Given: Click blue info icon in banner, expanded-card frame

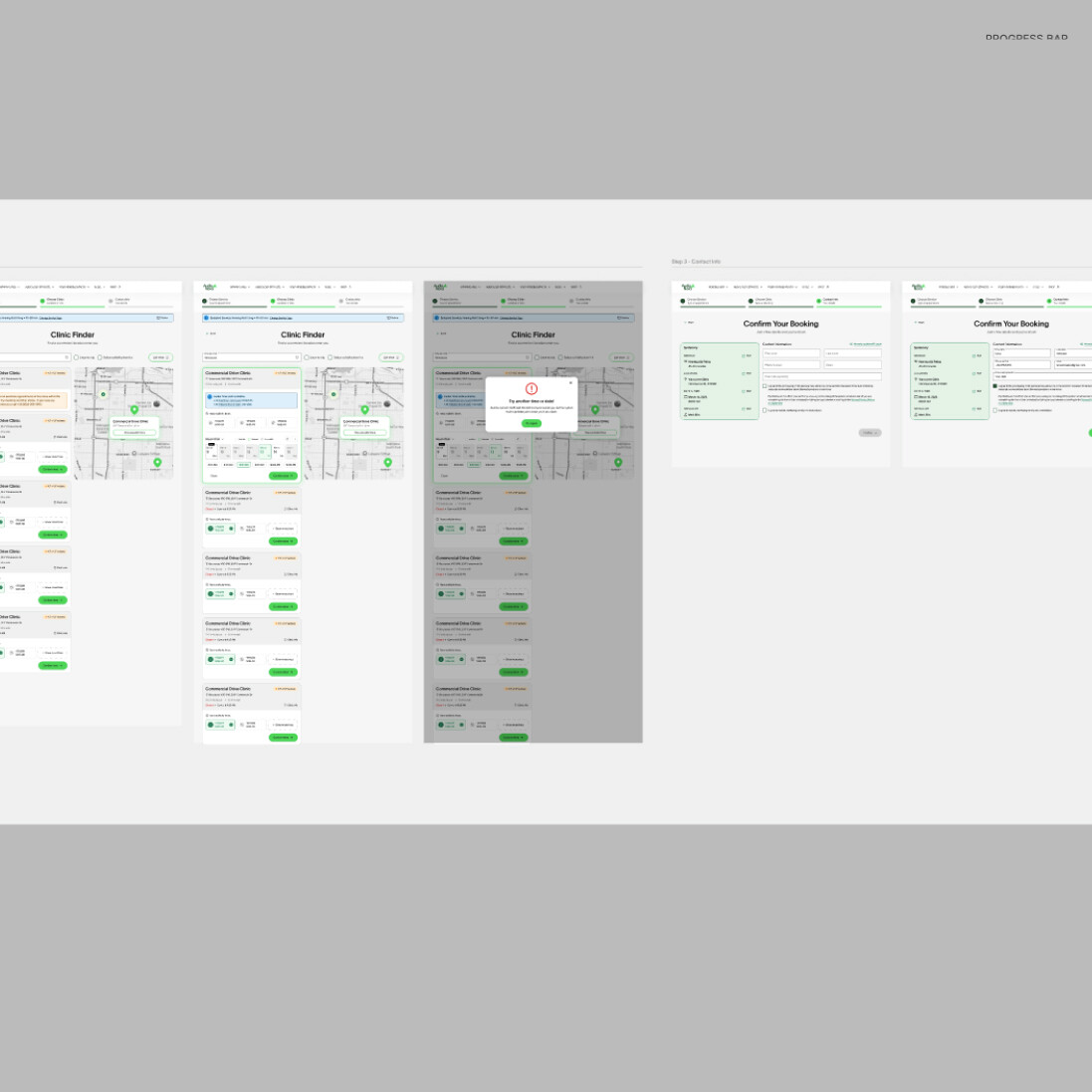Looking at the screenshot, I should [206, 318].
